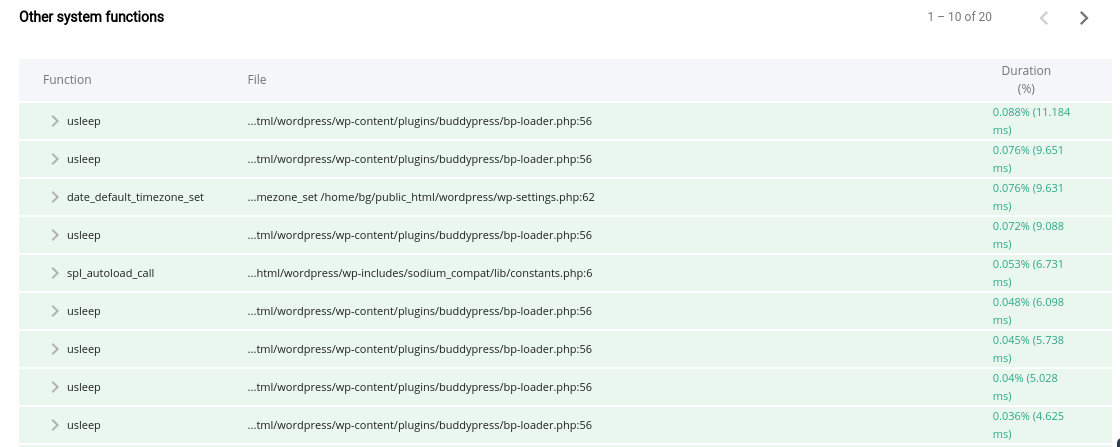
Task: Expand the usleep row with 4.625 ms duration
Action: [54, 425]
